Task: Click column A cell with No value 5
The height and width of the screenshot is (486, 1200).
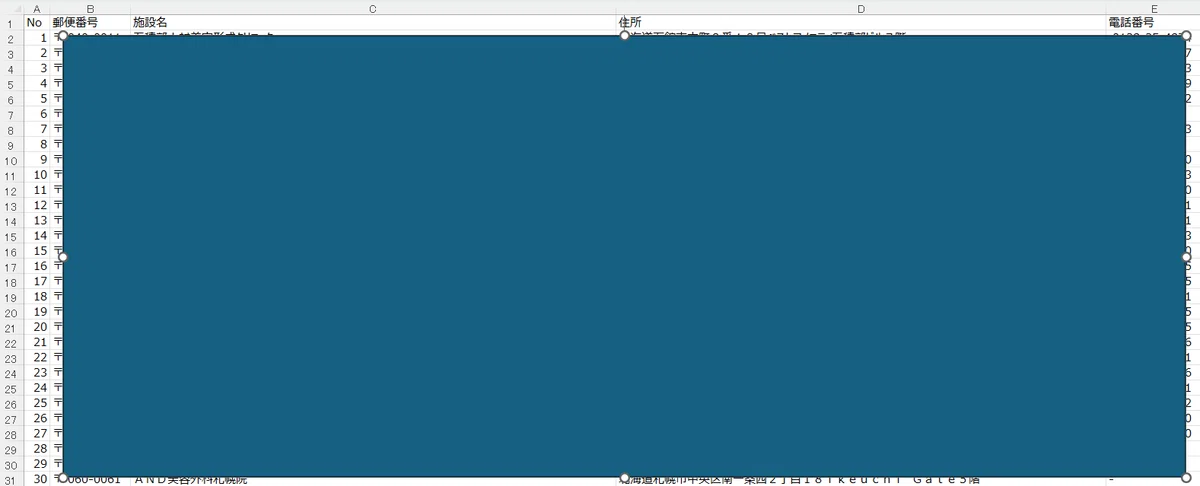Action: (37, 99)
